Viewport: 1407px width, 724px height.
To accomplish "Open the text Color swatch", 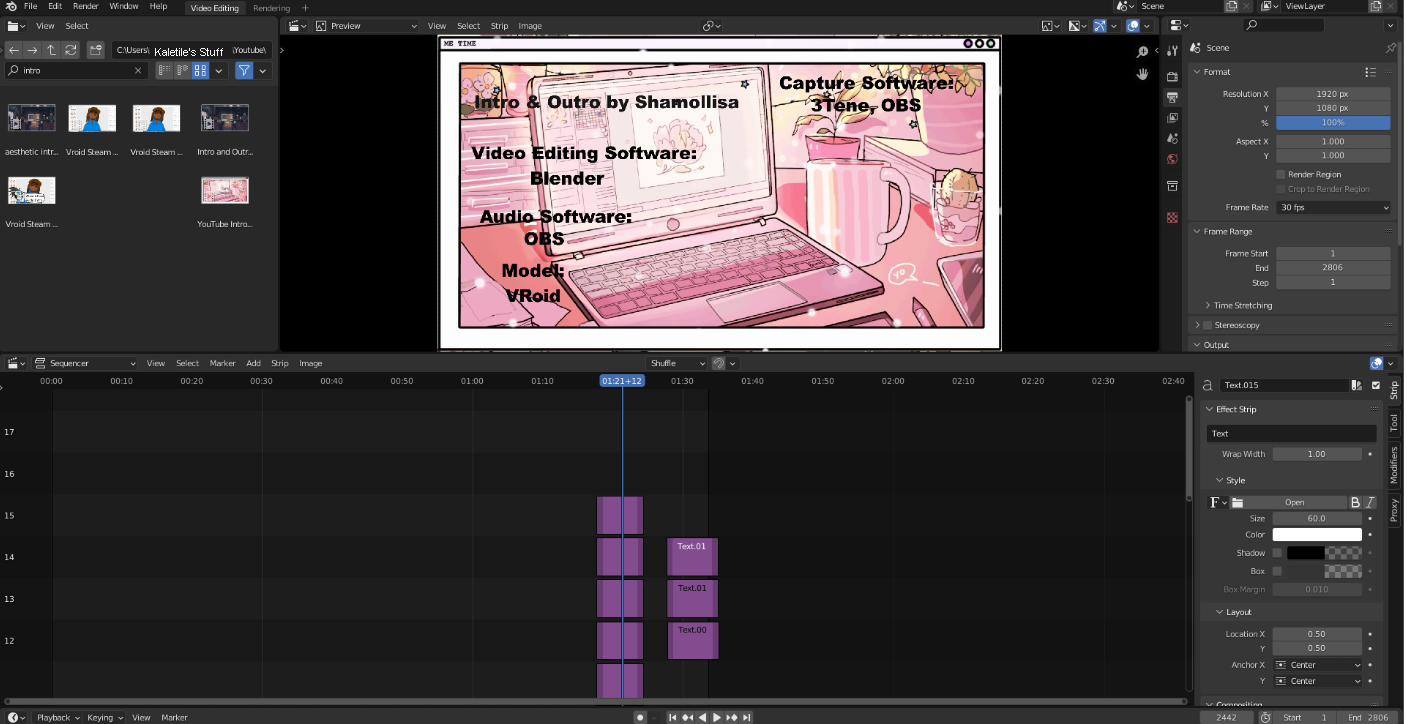I will tap(1317, 535).
